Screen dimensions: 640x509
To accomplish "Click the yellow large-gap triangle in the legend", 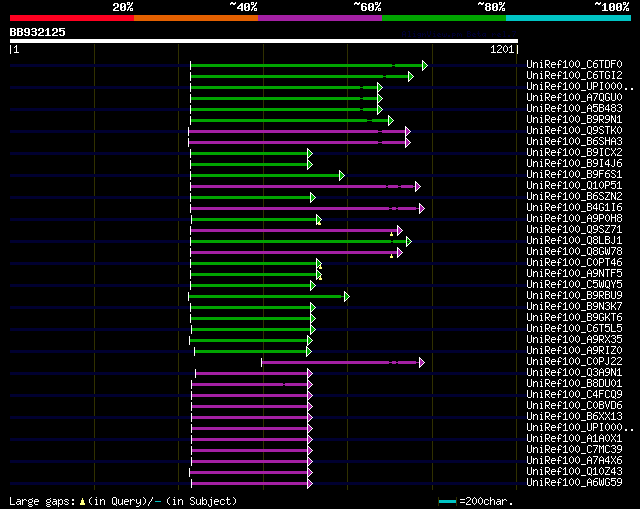I will 82,502.
